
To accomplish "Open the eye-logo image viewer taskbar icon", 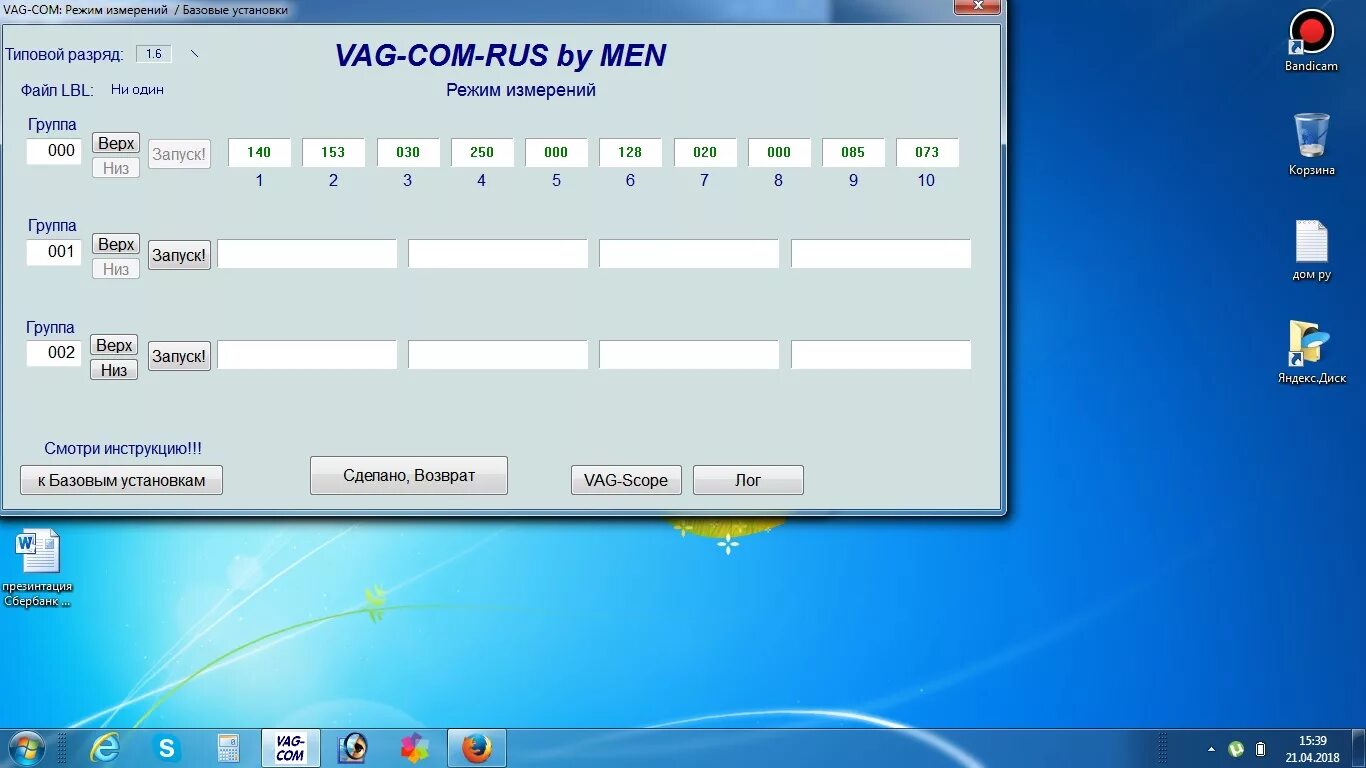I will [x=352, y=748].
